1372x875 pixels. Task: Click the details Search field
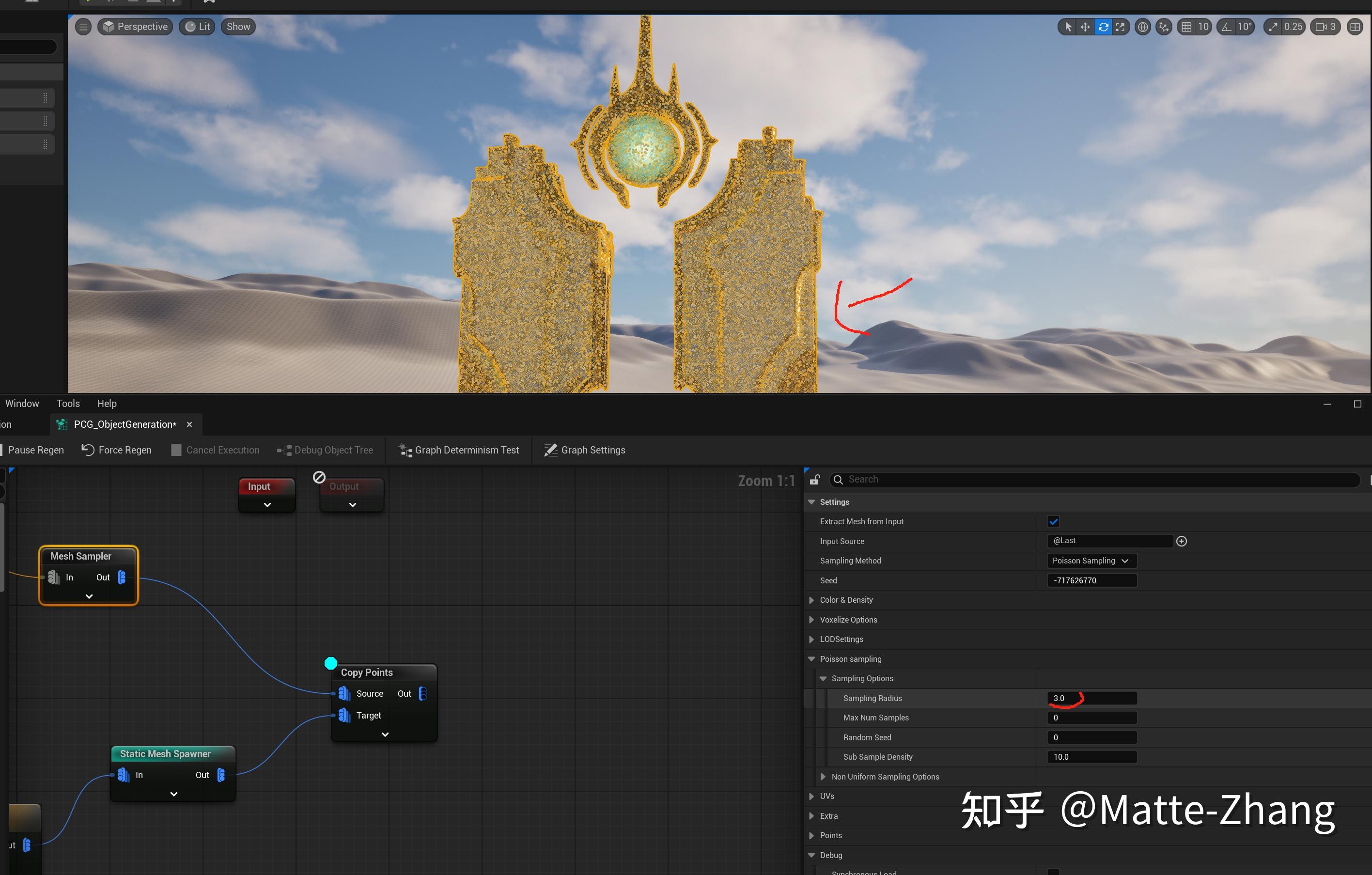[1094, 480]
